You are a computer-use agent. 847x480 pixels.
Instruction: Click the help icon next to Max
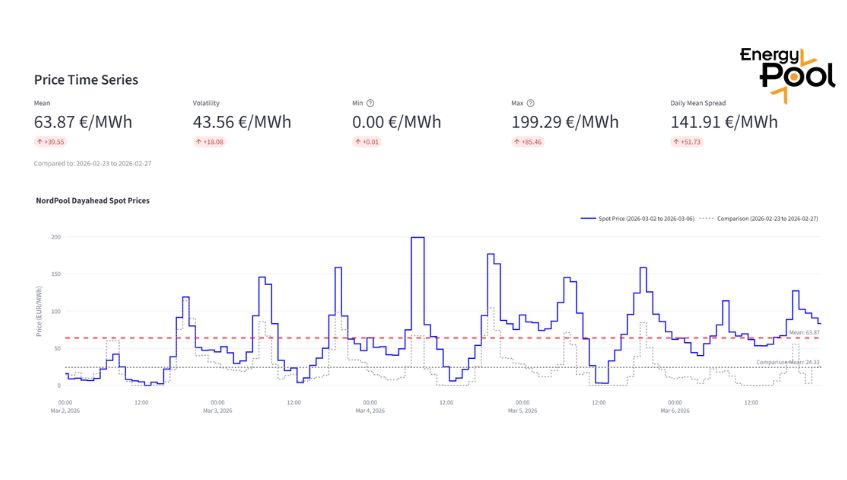point(530,103)
